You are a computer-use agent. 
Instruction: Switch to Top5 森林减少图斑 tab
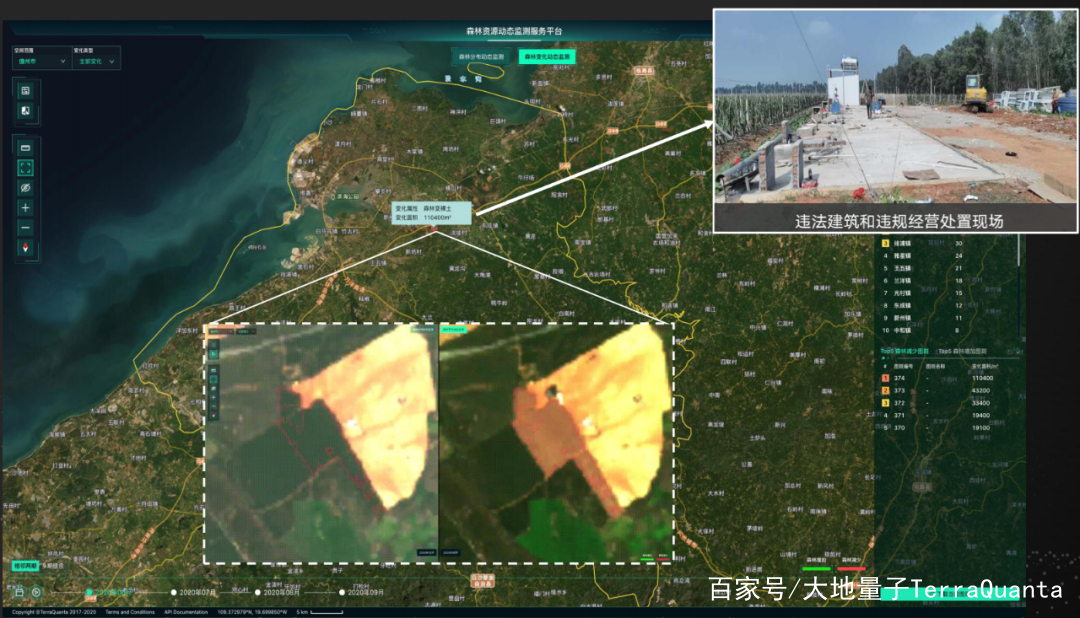[904, 351]
